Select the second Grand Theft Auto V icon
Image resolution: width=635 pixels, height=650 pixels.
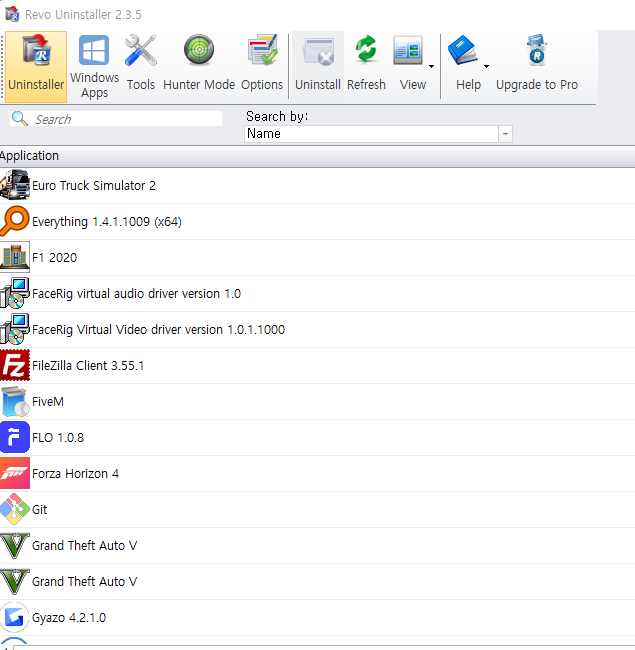pos(15,581)
